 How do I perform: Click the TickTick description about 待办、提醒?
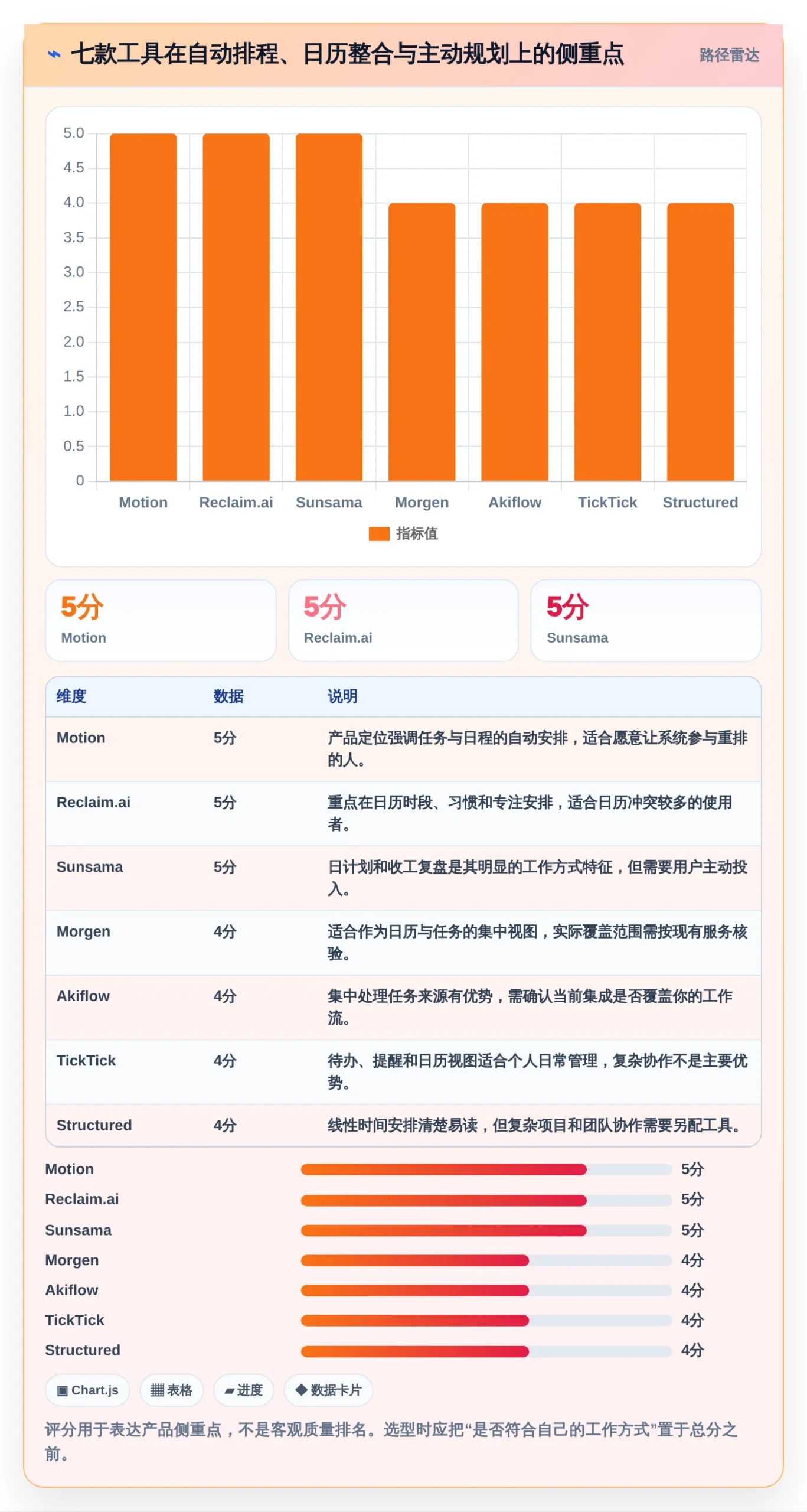[x=538, y=1072]
